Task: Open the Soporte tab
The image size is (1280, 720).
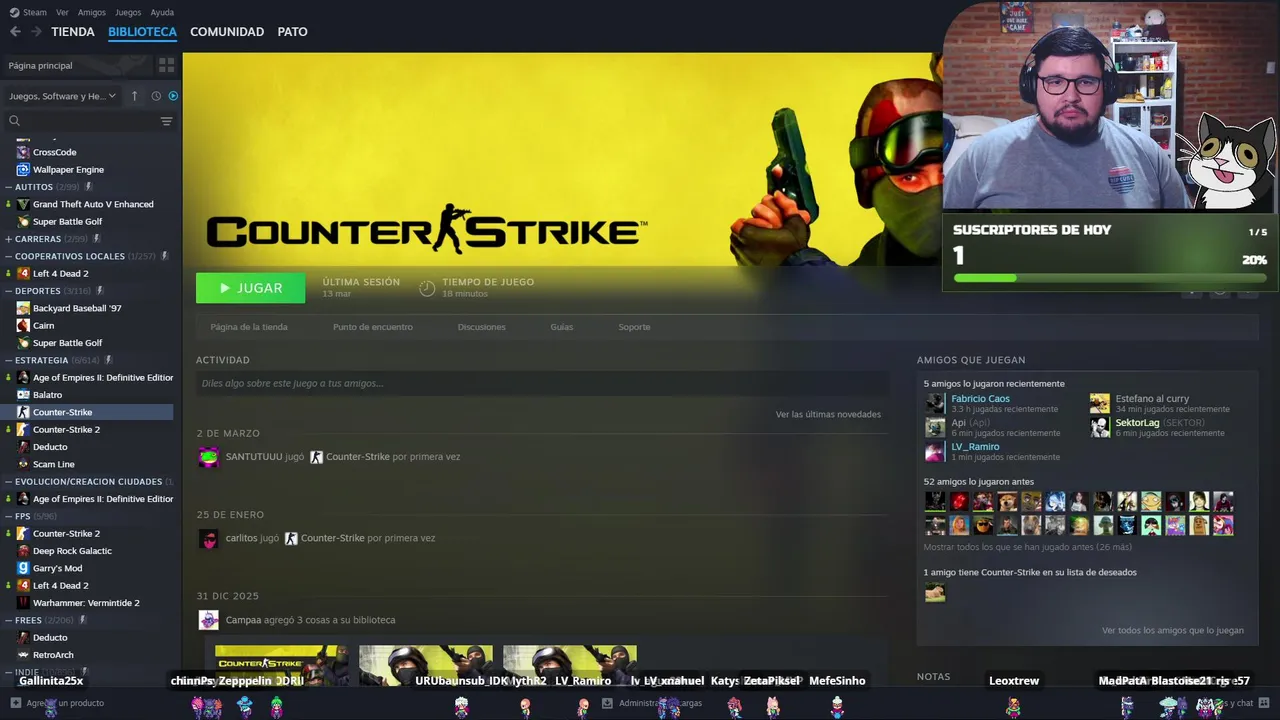Action: pyautogui.click(x=634, y=327)
